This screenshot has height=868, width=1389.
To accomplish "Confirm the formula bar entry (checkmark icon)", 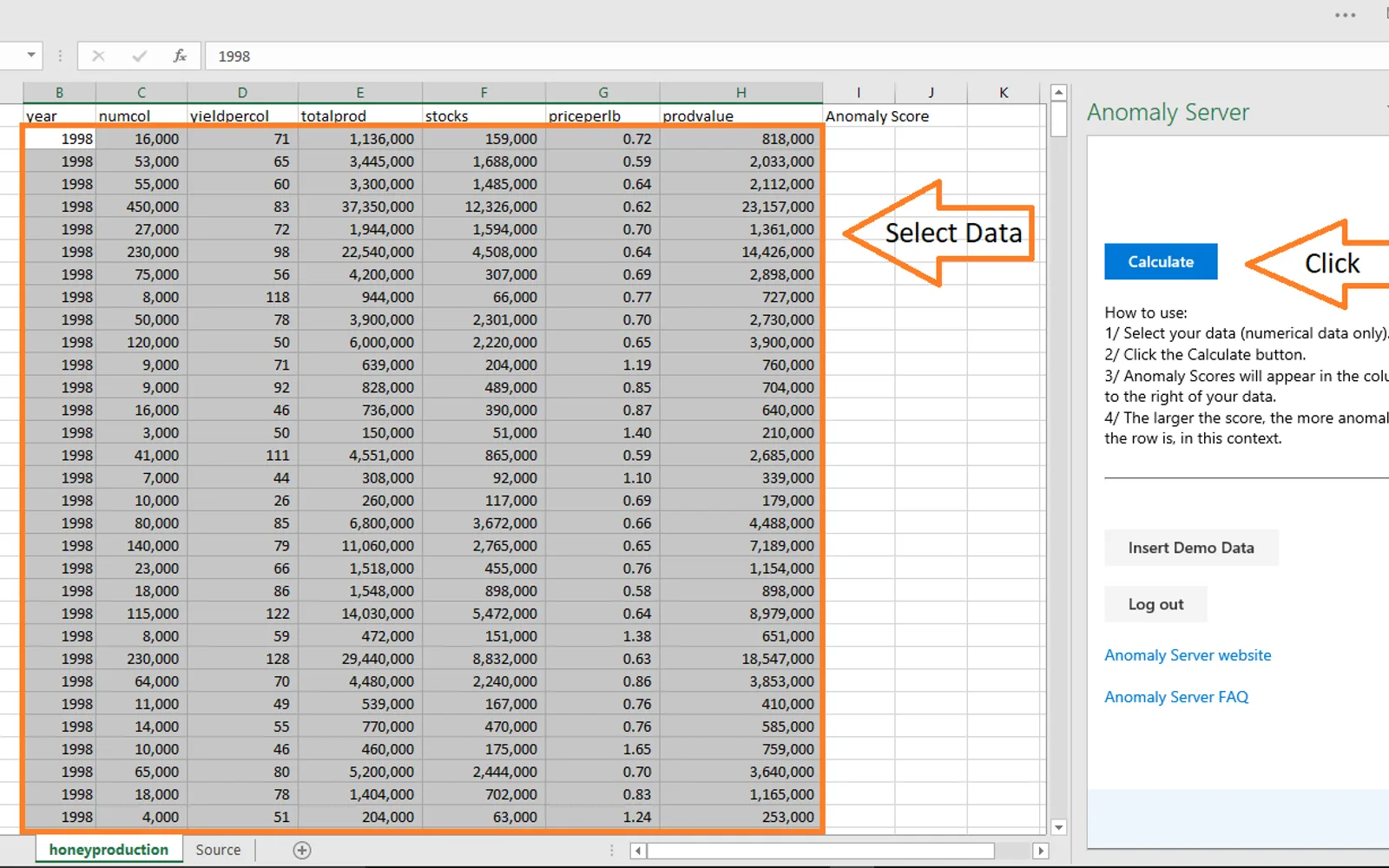I will coord(139,56).
